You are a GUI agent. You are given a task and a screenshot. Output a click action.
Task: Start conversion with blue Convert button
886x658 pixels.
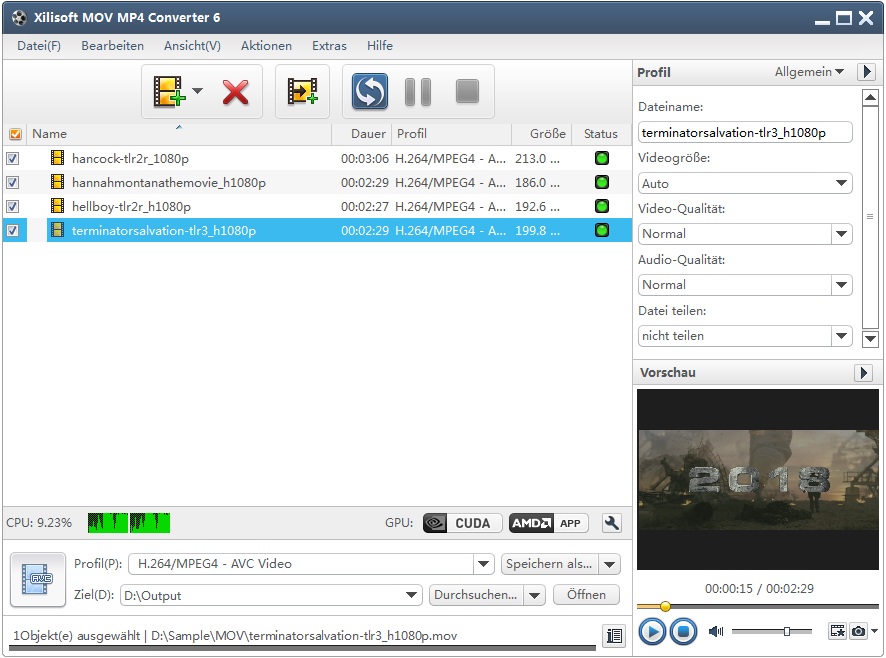tap(370, 91)
